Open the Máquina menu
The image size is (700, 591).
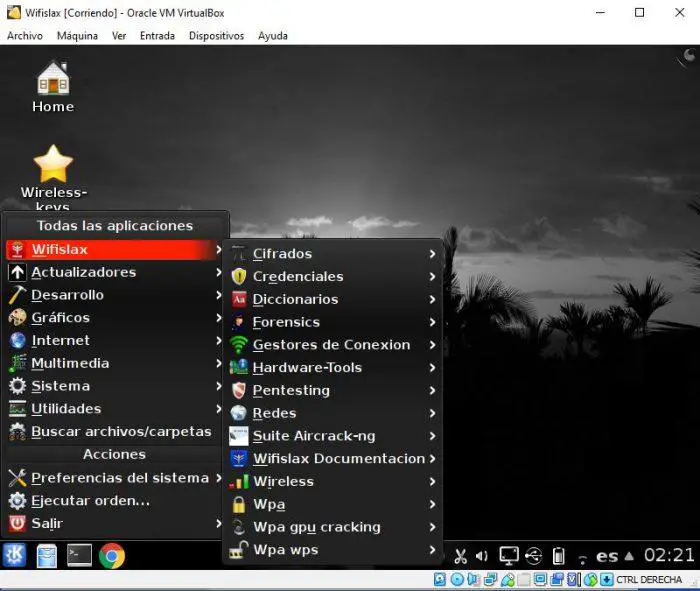(77, 36)
